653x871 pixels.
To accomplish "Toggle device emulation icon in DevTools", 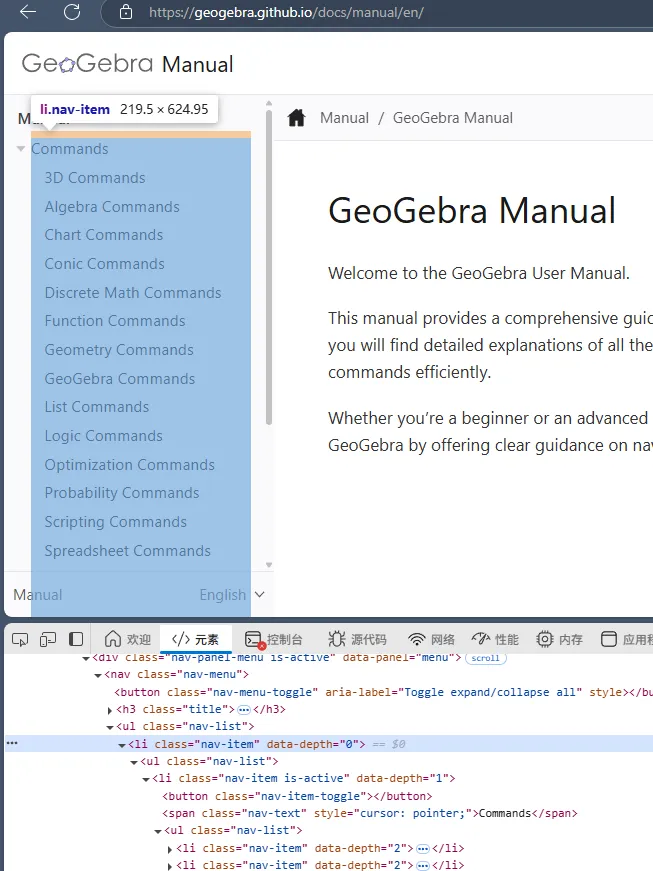I will coord(48,639).
